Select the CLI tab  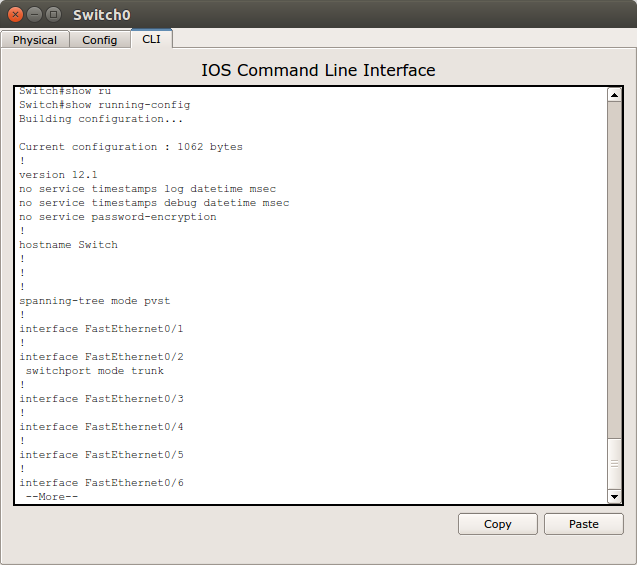click(151, 39)
